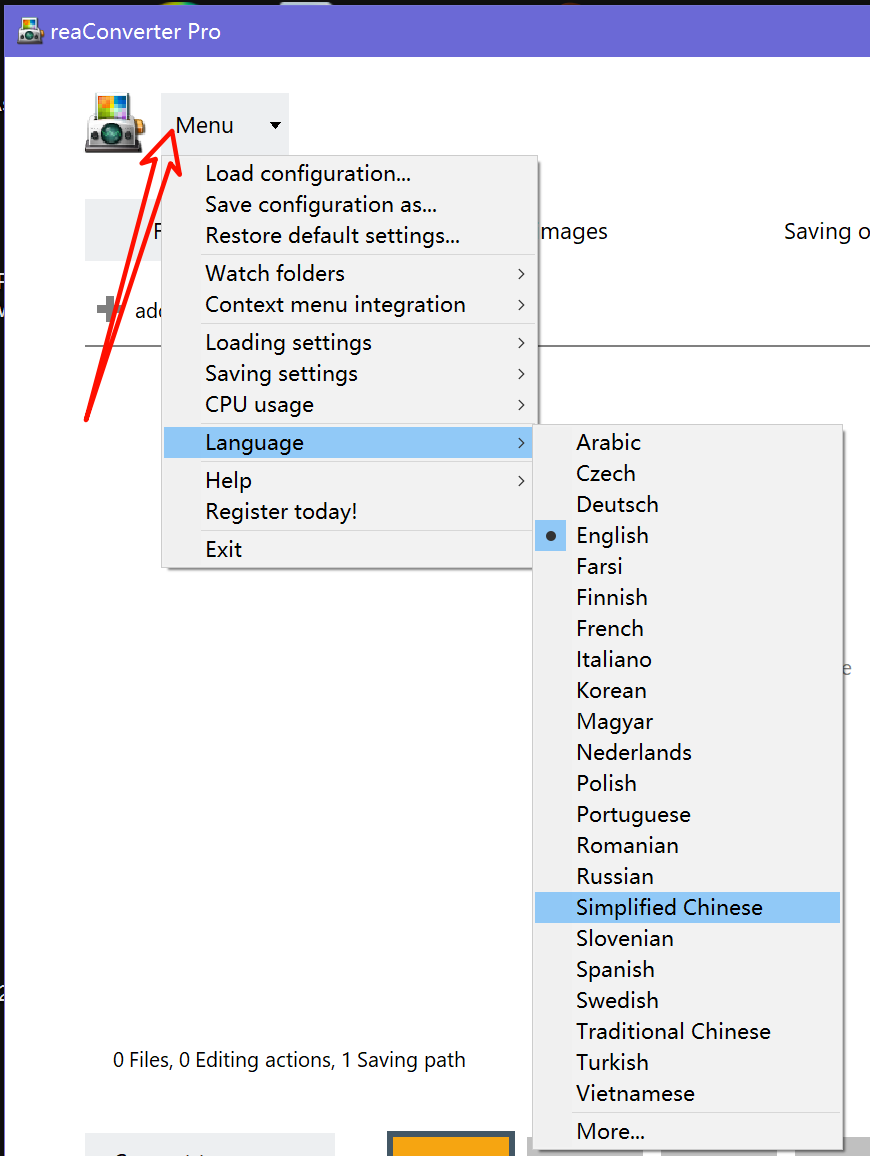870x1156 pixels.
Task: Expand the CPU usage submenu
Action: pos(350,405)
